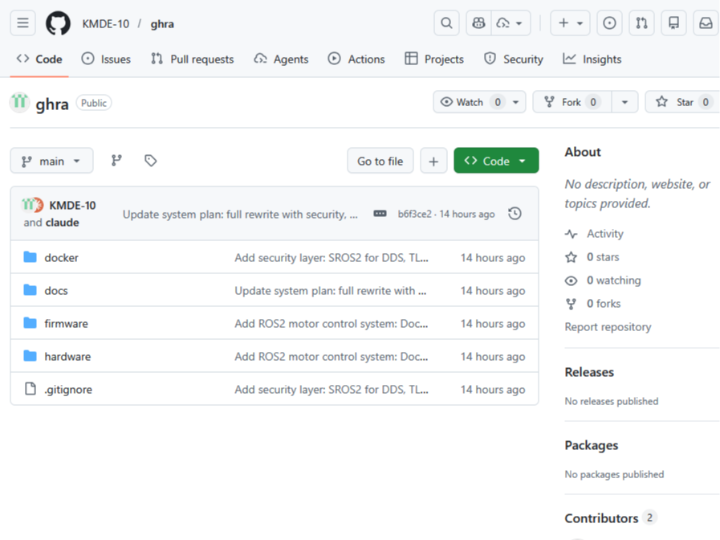Open the .gitignore file
The image size is (720, 540).
68,389
